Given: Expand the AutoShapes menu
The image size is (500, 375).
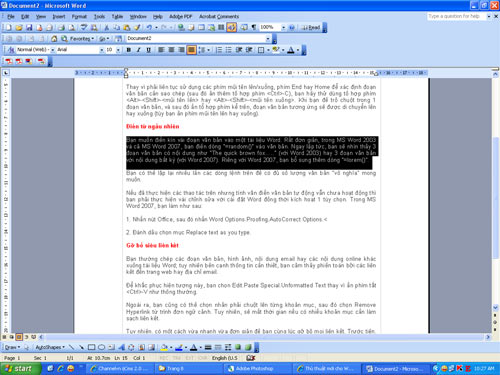Looking at the screenshot, I should (50, 347).
